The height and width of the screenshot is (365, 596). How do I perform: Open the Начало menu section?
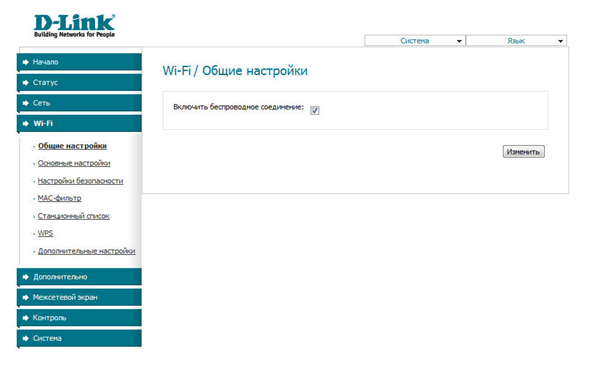(x=79, y=62)
